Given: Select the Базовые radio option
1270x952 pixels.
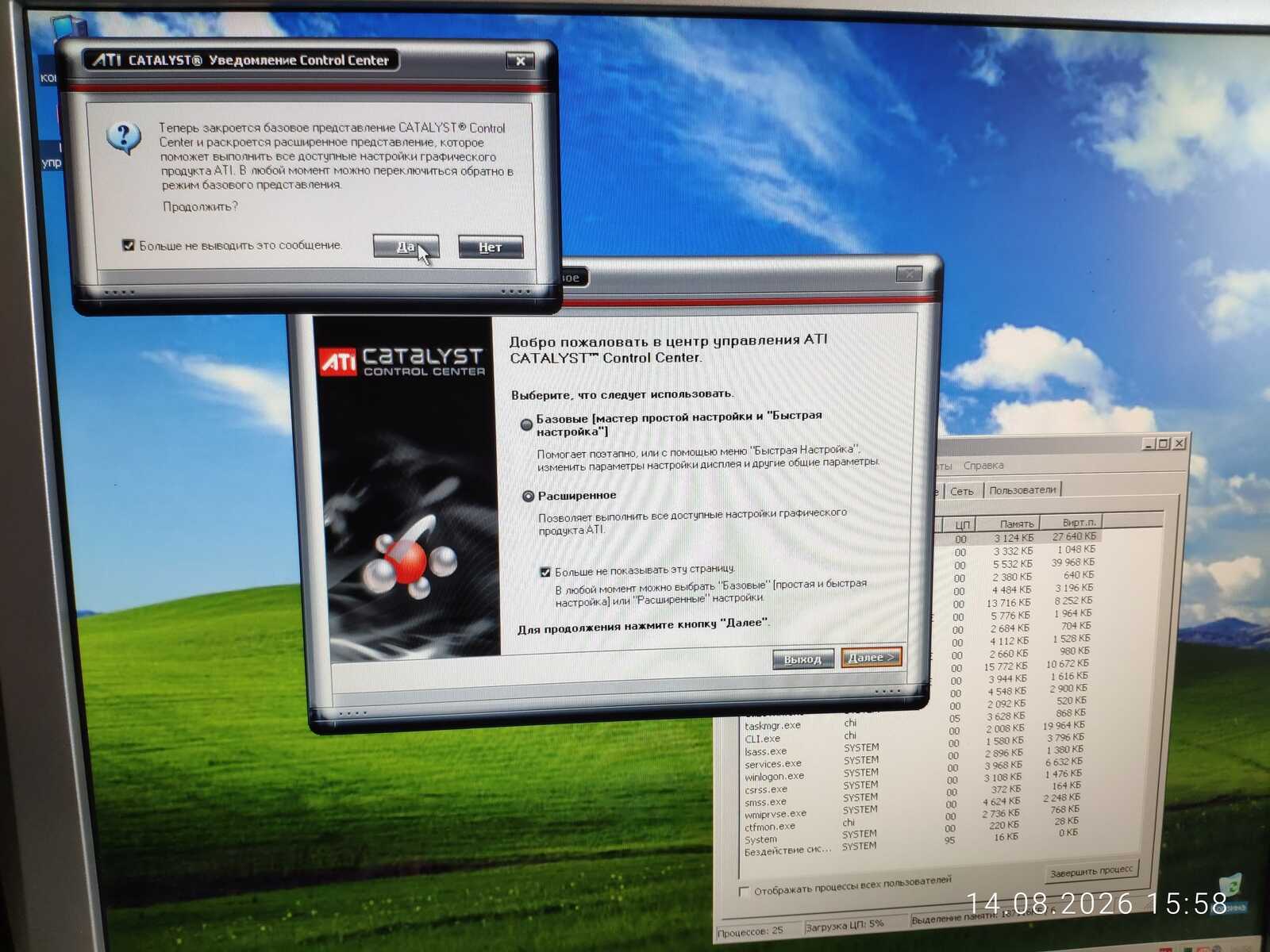Looking at the screenshot, I should click(526, 424).
